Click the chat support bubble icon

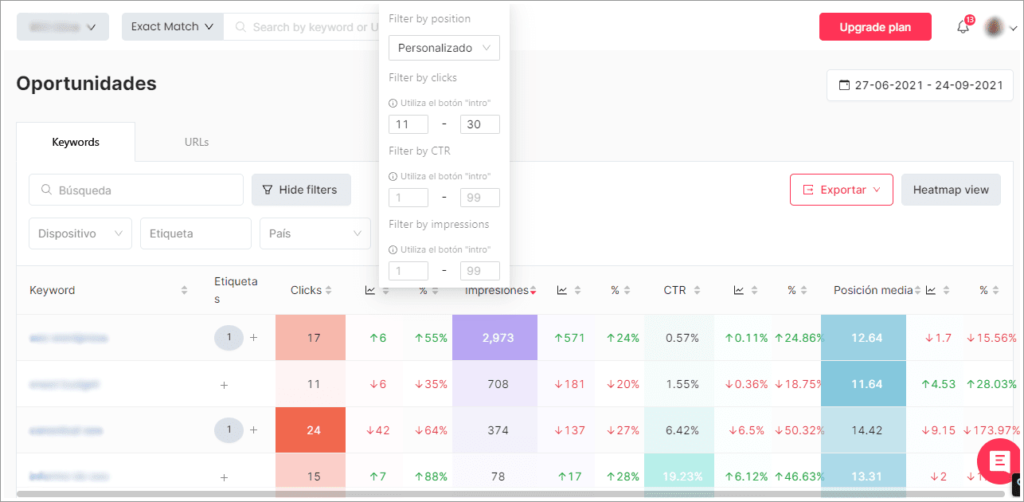click(x=999, y=461)
